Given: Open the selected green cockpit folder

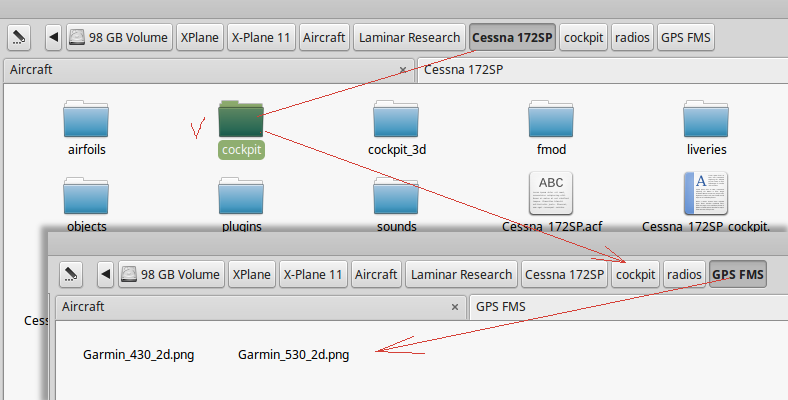Looking at the screenshot, I should (x=241, y=120).
